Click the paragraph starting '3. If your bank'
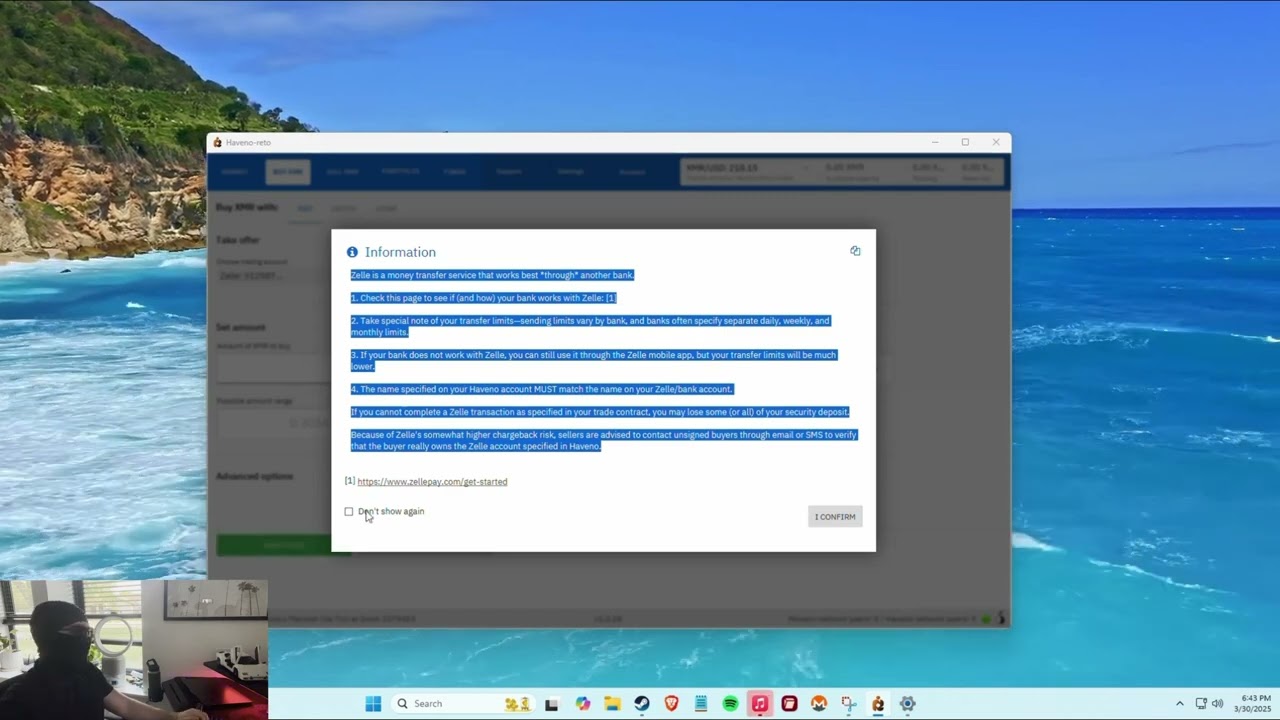Viewport: 1280px width, 720px height. coord(593,361)
